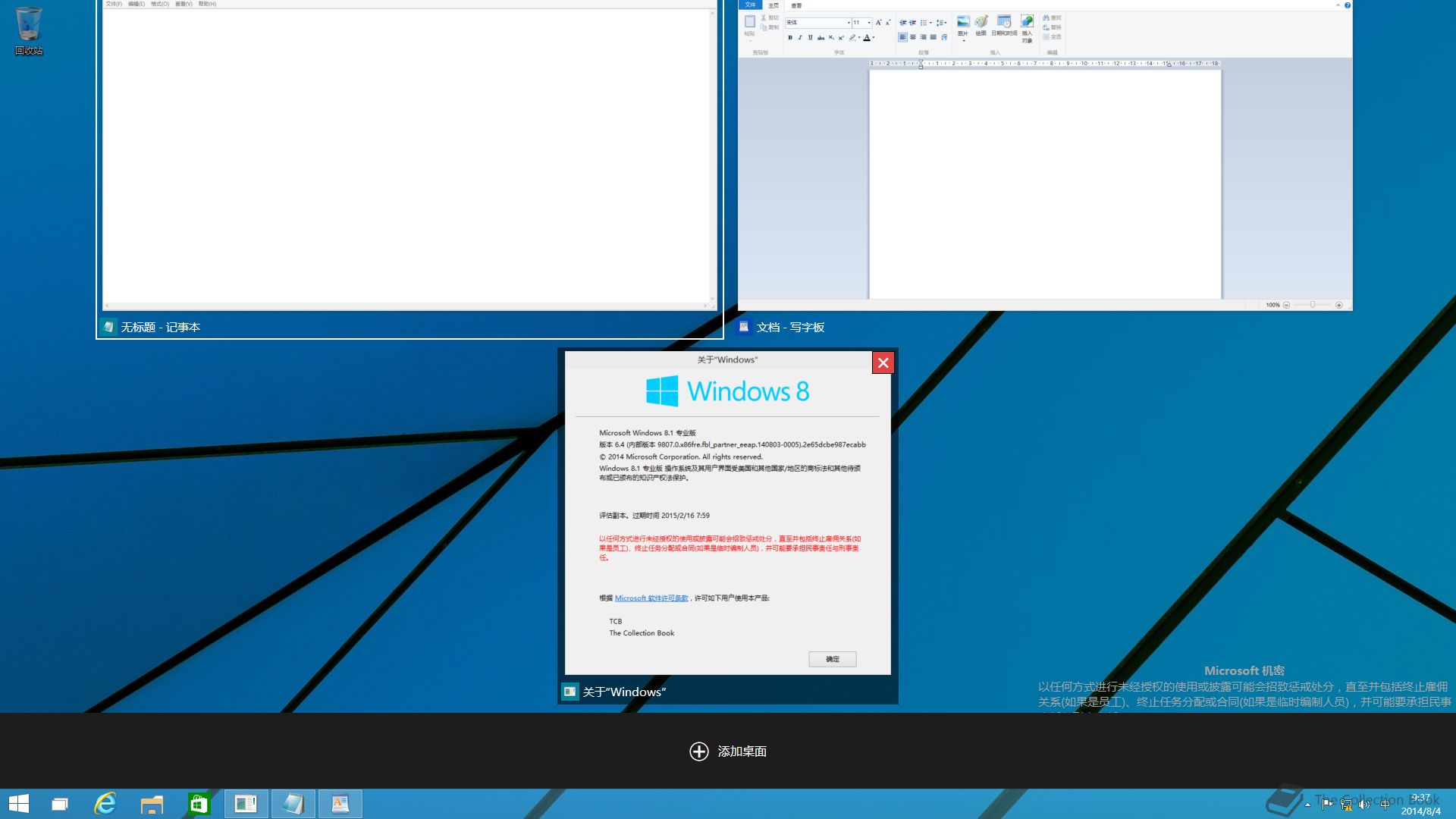Image resolution: width=1456 pixels, height=819 pixels.
Task: Toggle Strikethrough in WordPad ribbon
Action: (821, 37)
